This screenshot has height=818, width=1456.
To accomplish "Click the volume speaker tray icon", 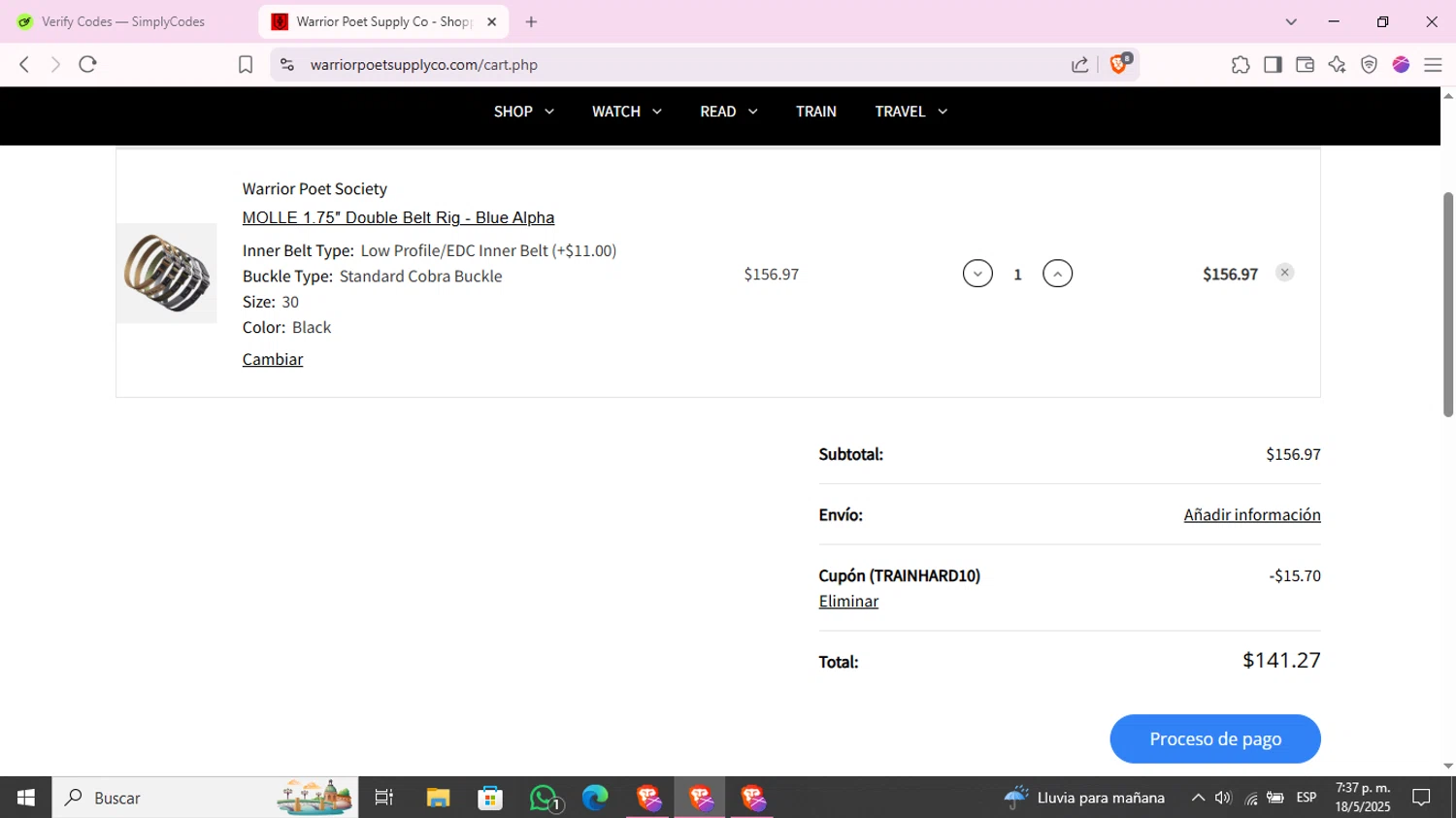I will pyautogui.click(x=1223, y=798).
